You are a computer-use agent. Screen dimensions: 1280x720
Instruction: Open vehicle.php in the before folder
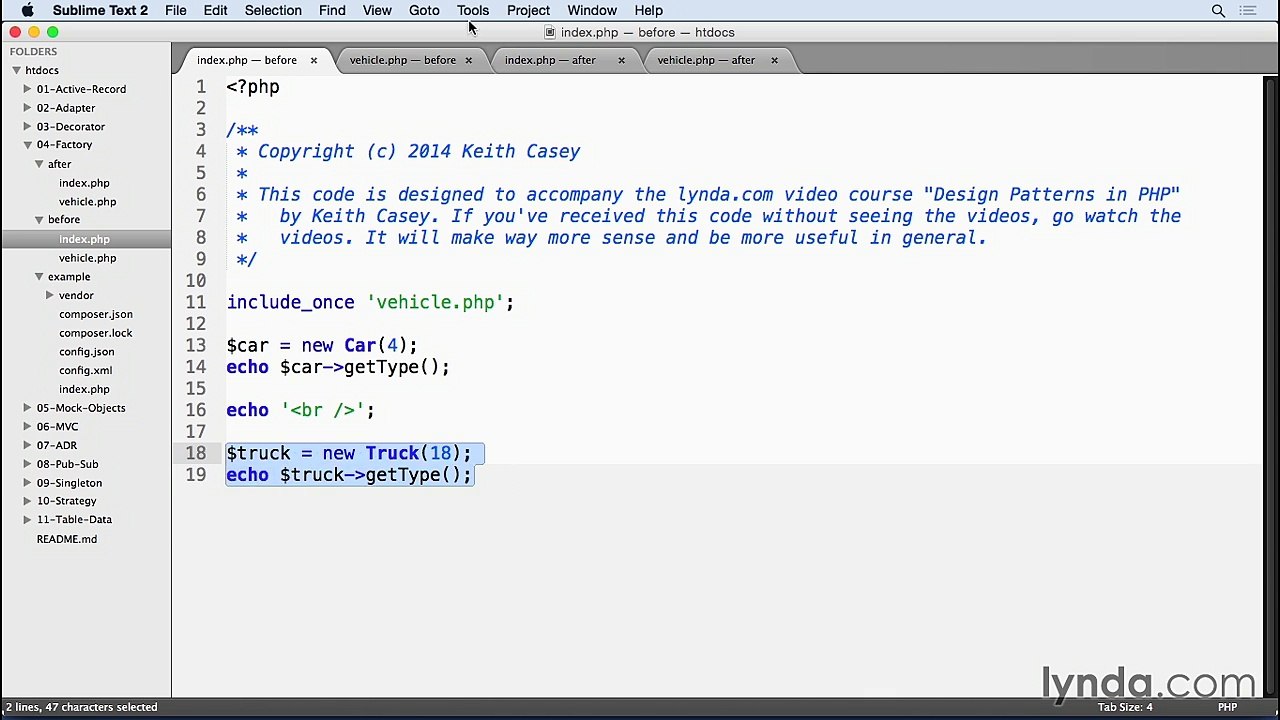pos(87,258)
